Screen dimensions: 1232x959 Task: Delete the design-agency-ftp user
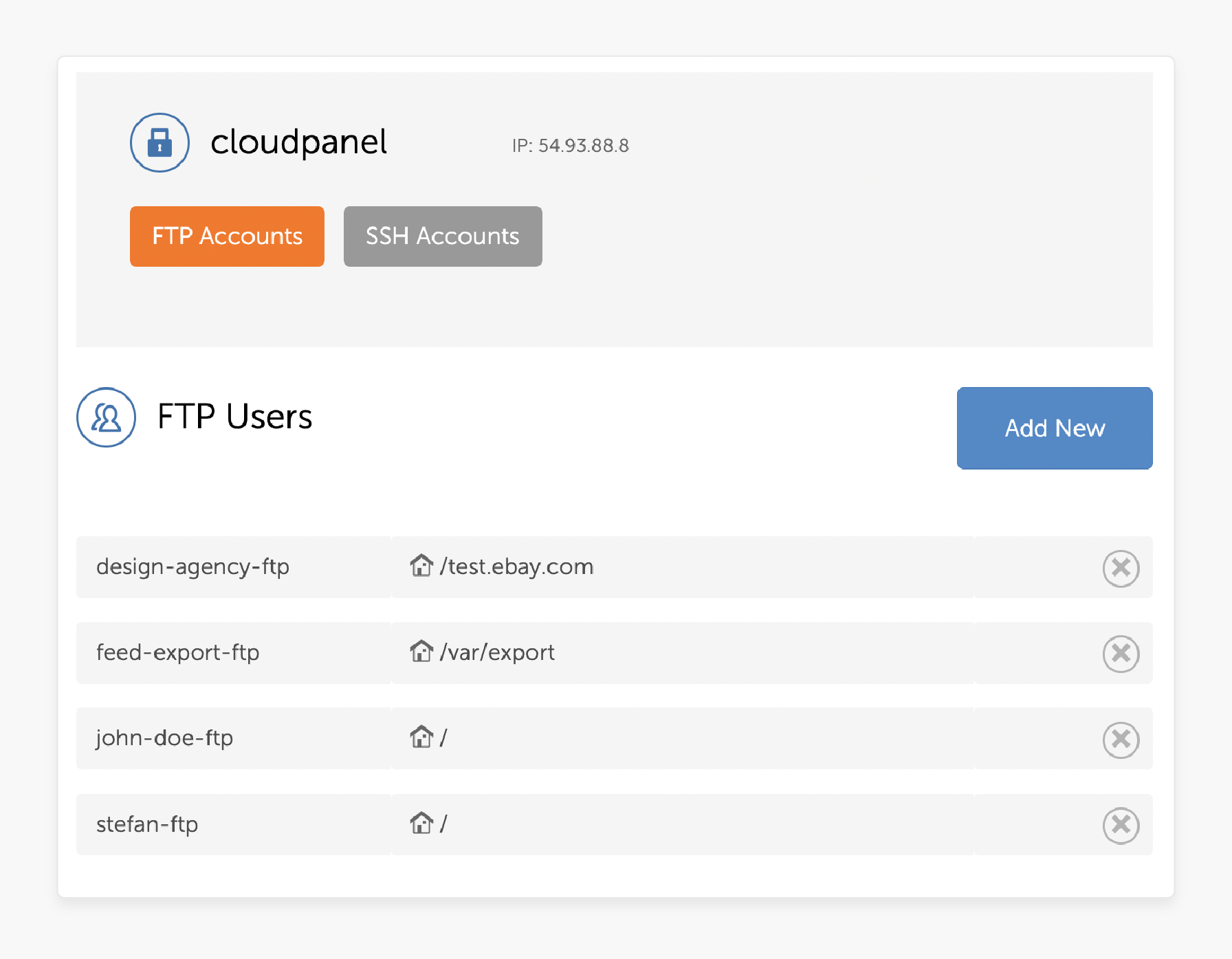point(1121,569)
